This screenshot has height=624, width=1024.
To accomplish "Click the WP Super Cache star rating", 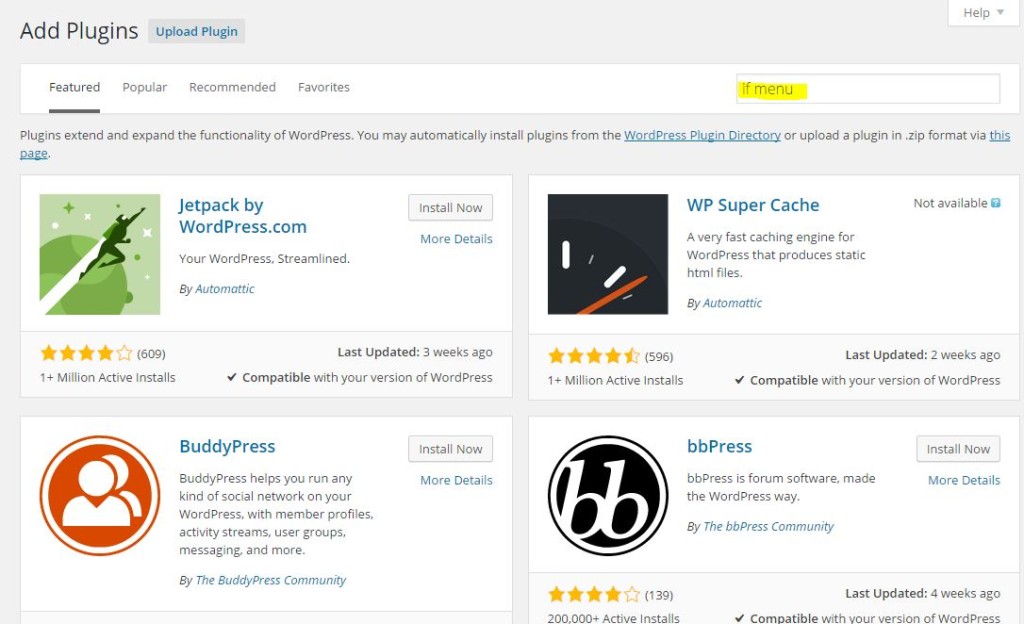I will point(594,356).
